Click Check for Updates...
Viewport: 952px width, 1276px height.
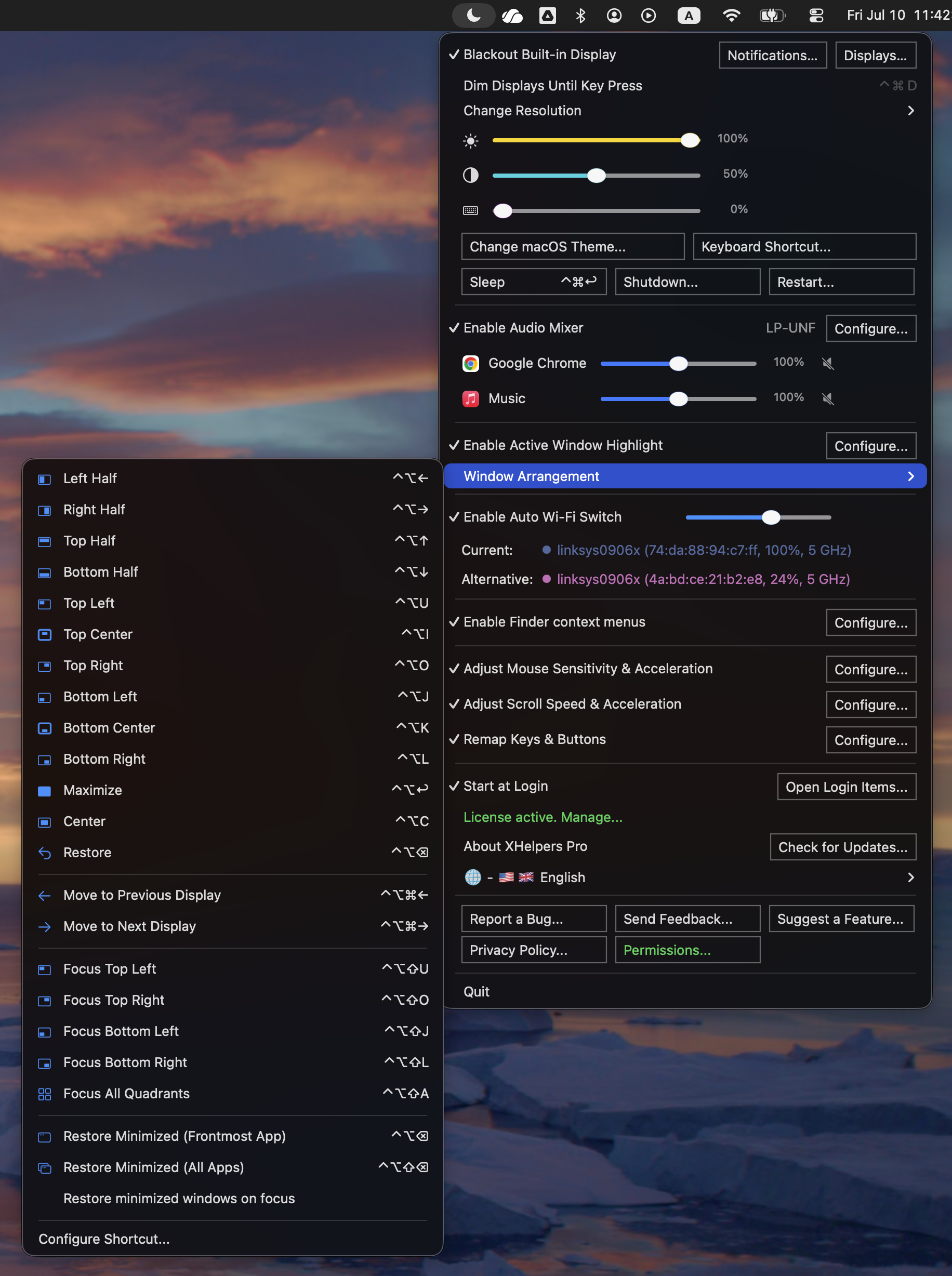tap(842, 847)
